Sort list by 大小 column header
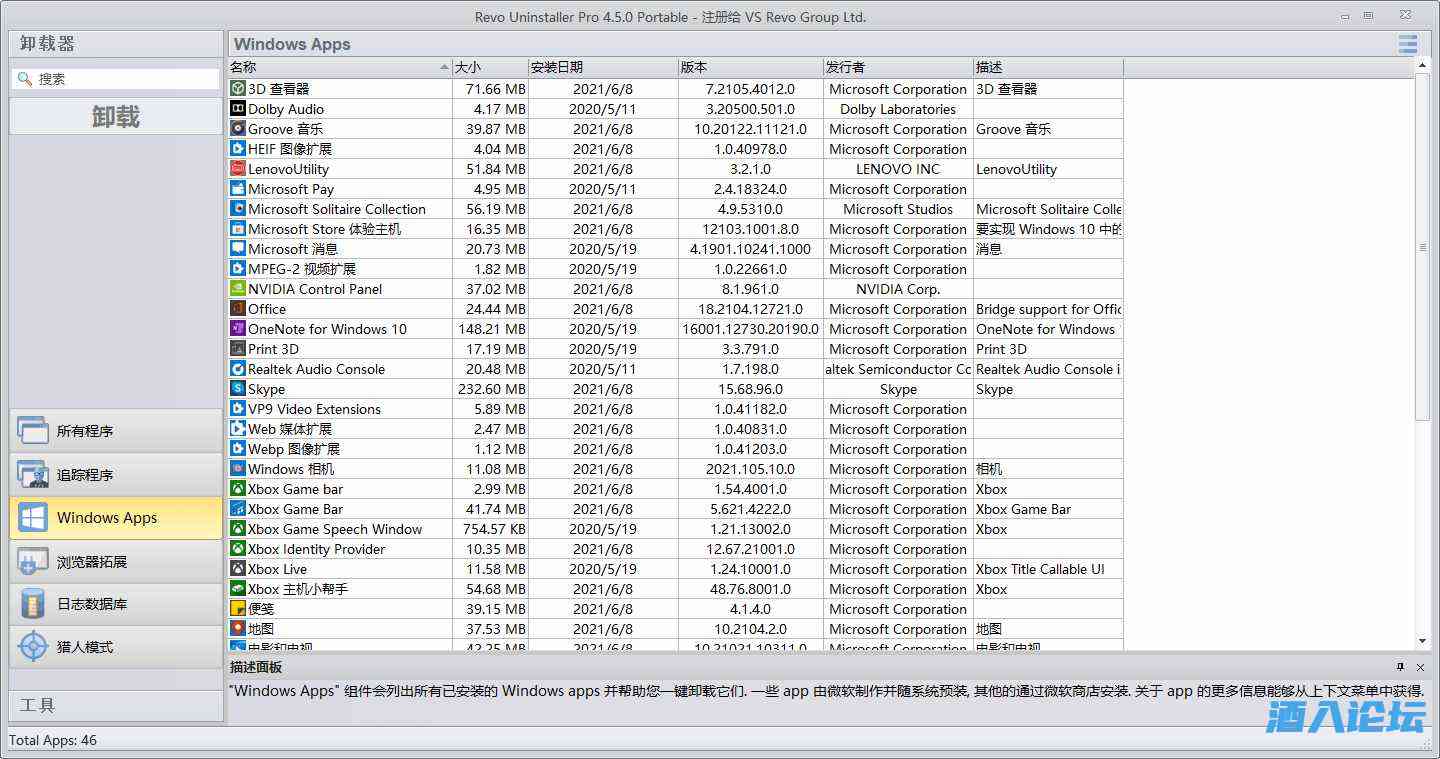1440x759 pixels. [x=490, y=67]
